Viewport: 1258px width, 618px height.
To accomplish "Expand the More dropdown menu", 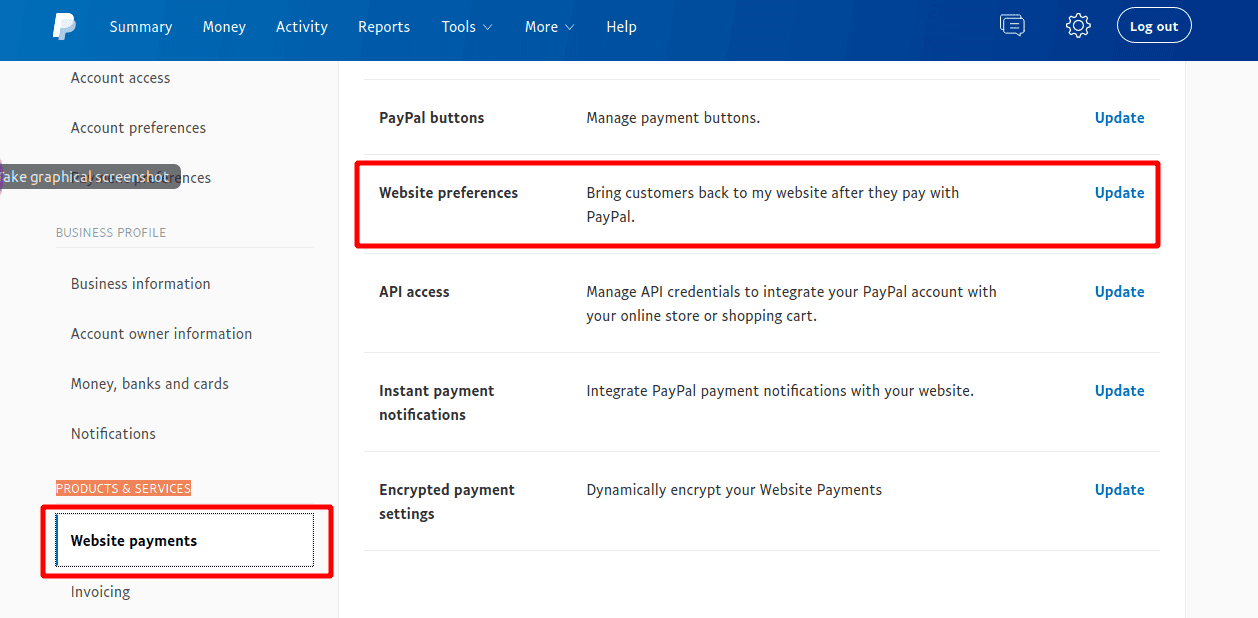I will pos(549,27).
